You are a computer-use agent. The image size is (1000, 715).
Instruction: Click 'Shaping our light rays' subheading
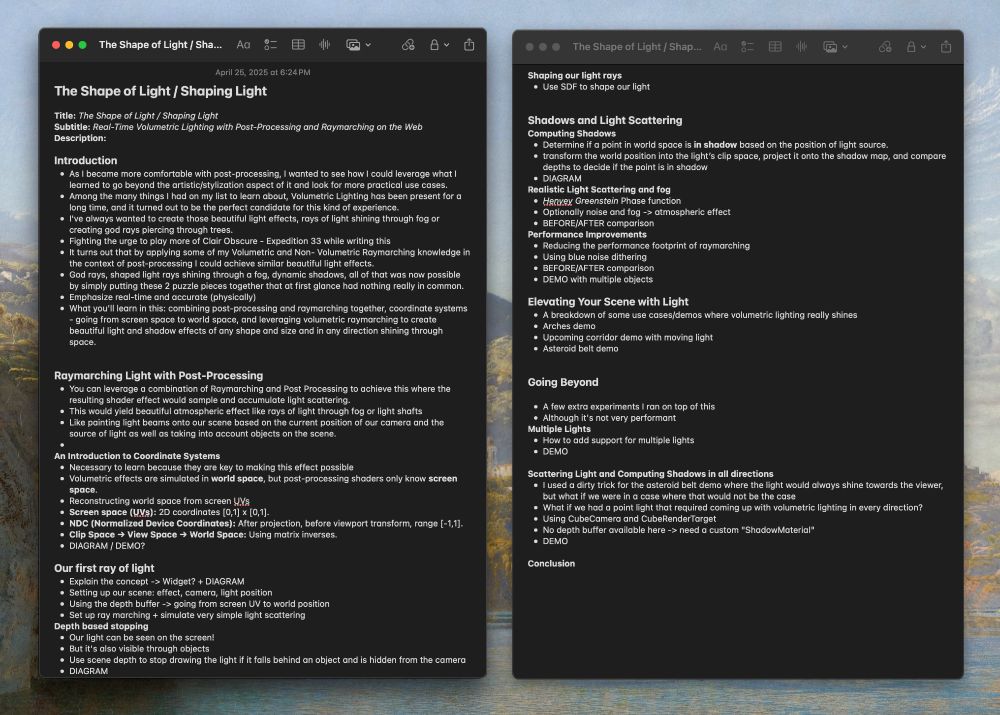(x=575, y=75)
